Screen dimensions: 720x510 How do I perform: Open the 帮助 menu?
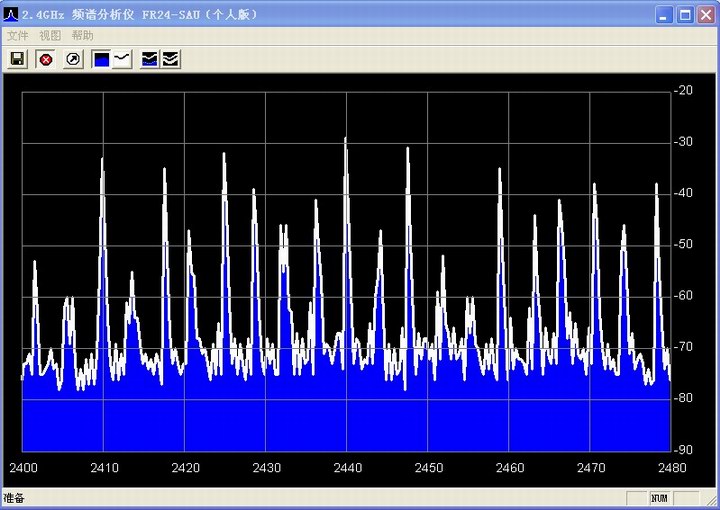coord(82,36)
